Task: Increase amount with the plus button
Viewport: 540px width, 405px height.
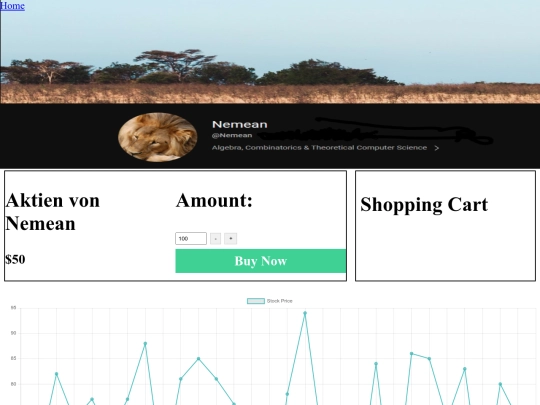Action: tap(231, 239)
